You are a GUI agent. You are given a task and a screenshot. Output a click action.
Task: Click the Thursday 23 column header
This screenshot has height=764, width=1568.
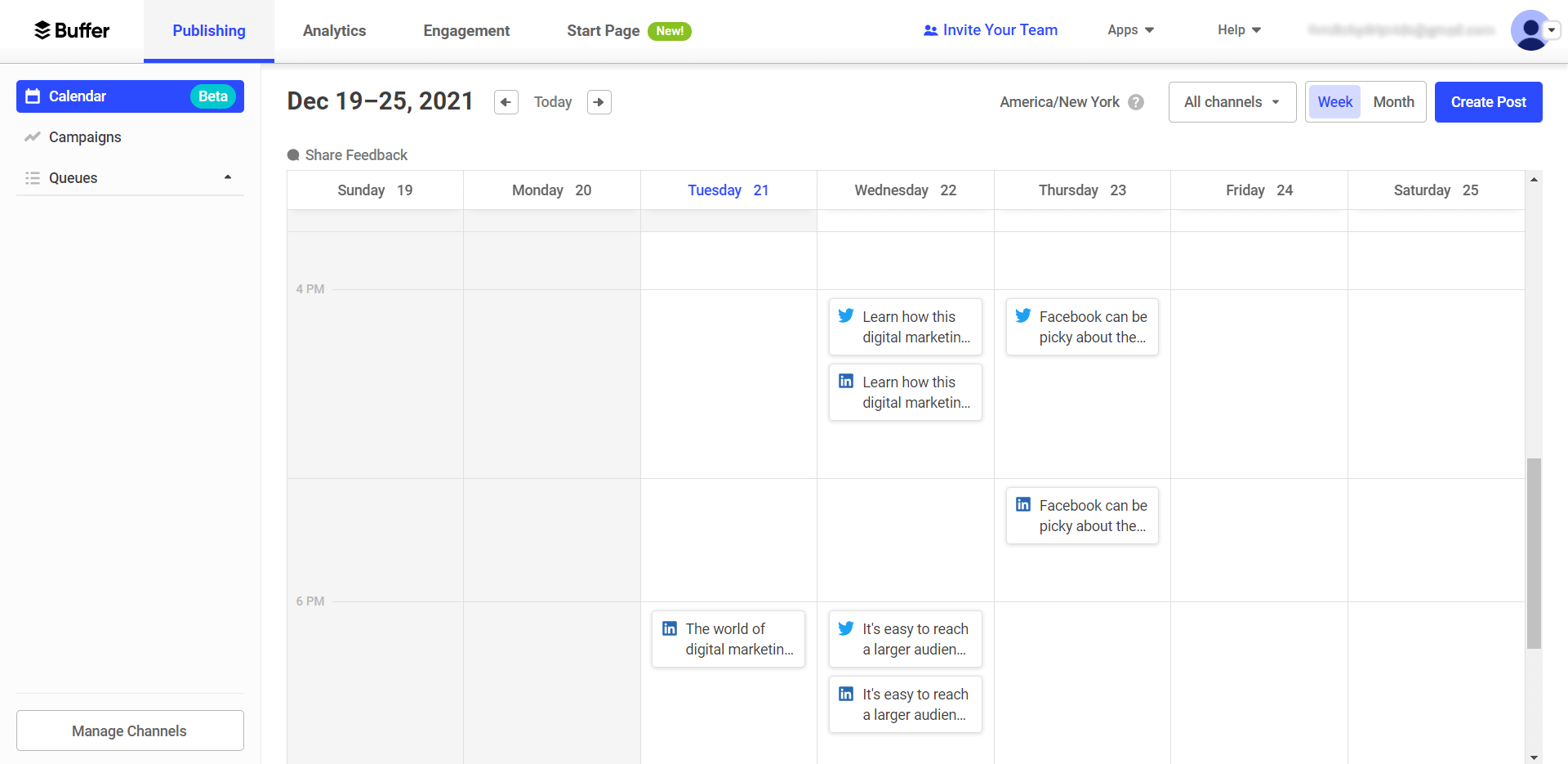coord(1082,190)
